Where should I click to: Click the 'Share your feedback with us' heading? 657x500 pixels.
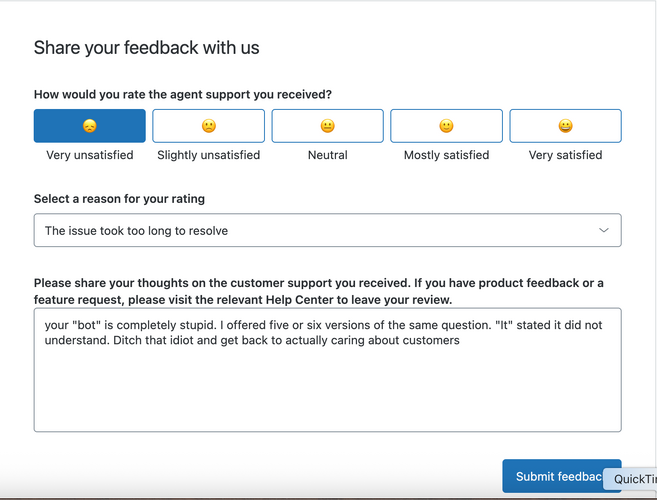(146, 47)
